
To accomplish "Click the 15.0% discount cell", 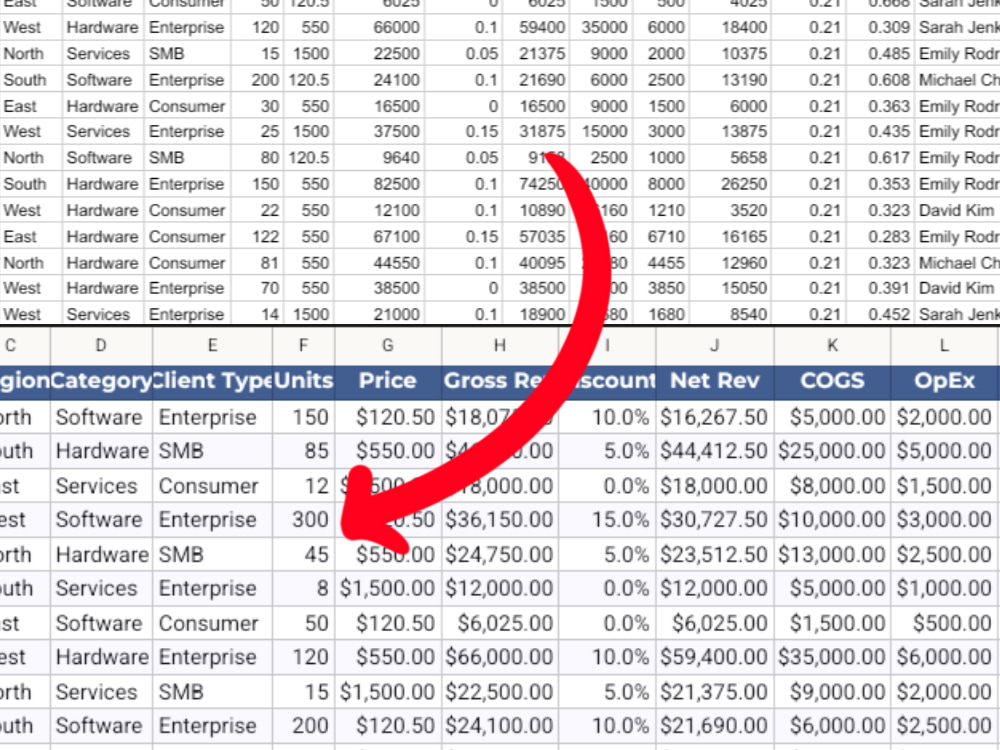I will 607,520.
